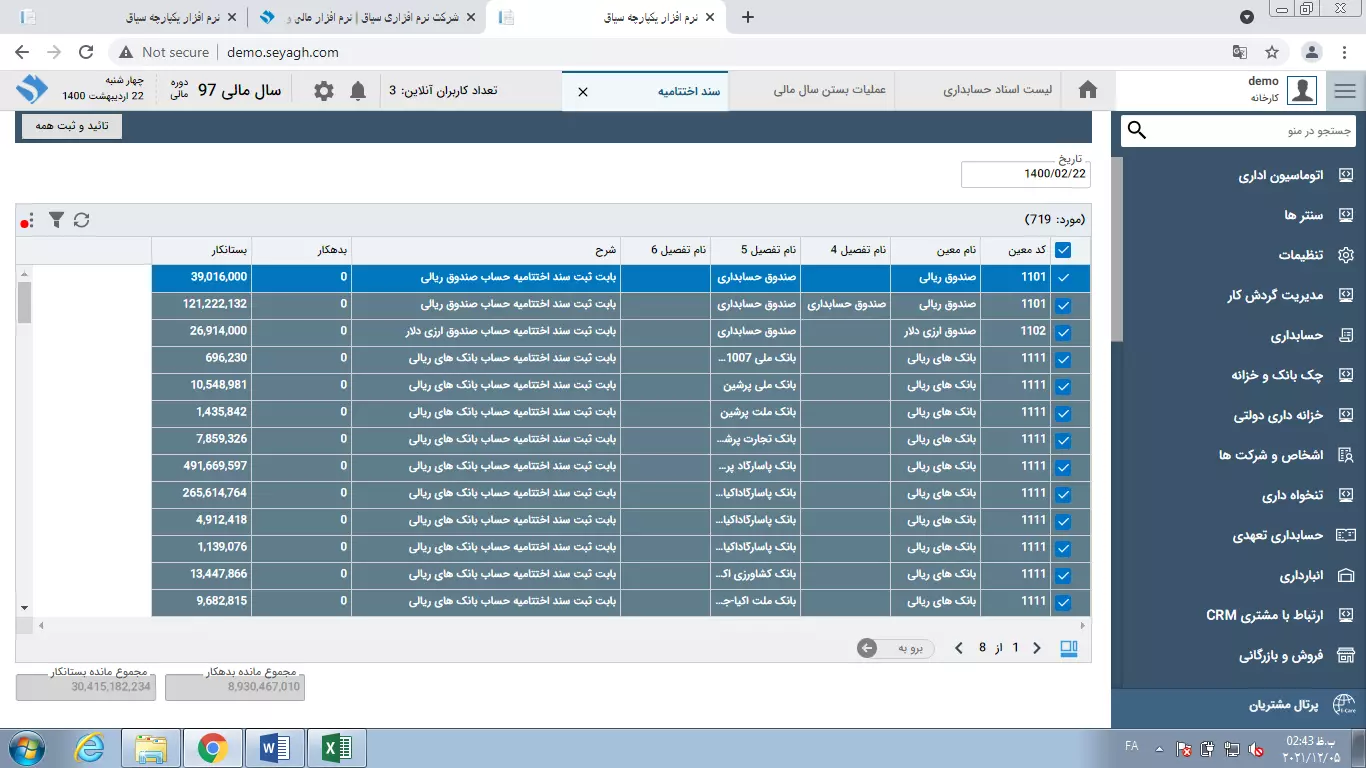
Task: Uncheck the first row with code 1101
Action: point(1063,278)
